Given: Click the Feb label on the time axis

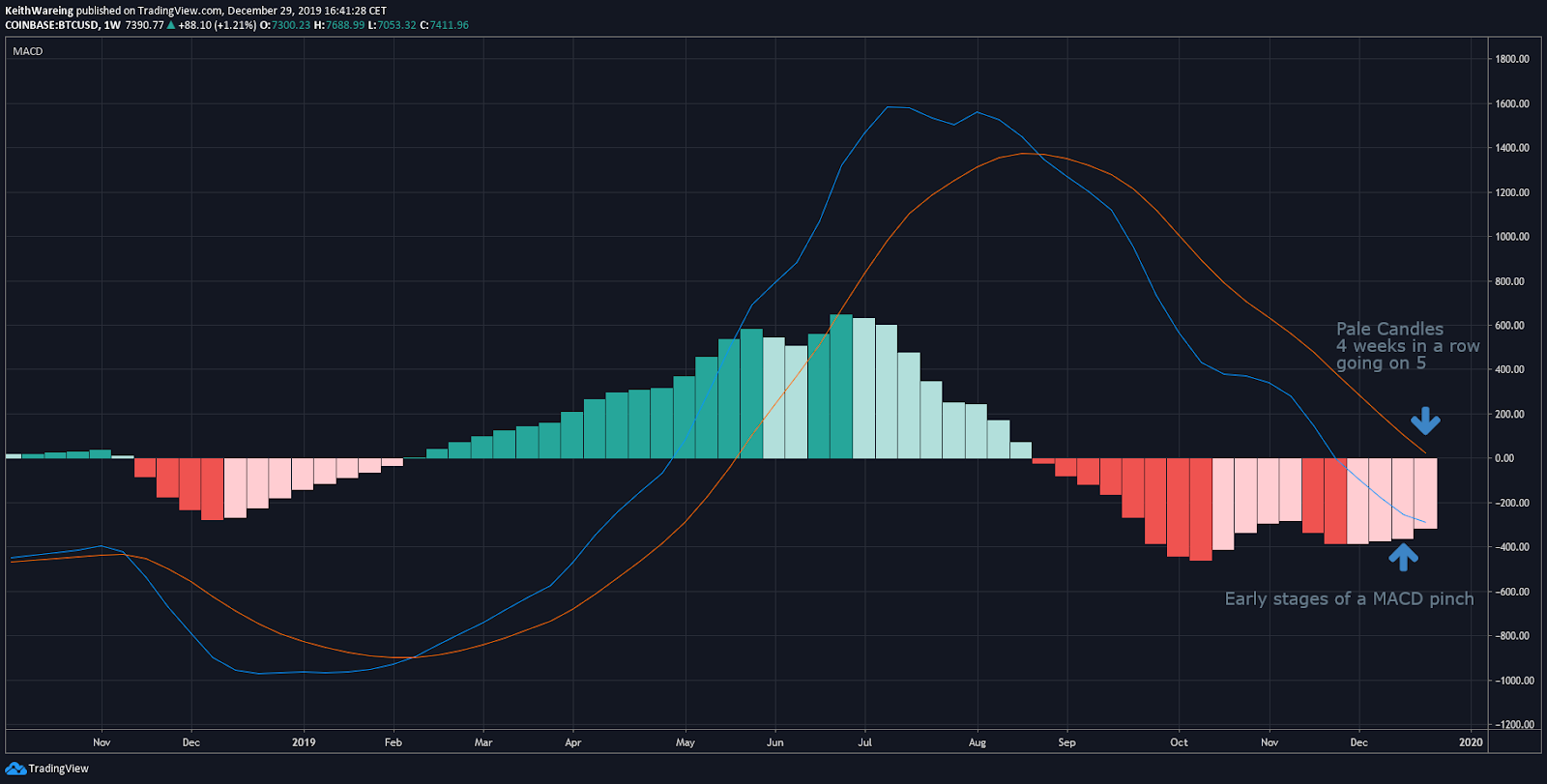Looking at the screenshot, I should (393, 742).
